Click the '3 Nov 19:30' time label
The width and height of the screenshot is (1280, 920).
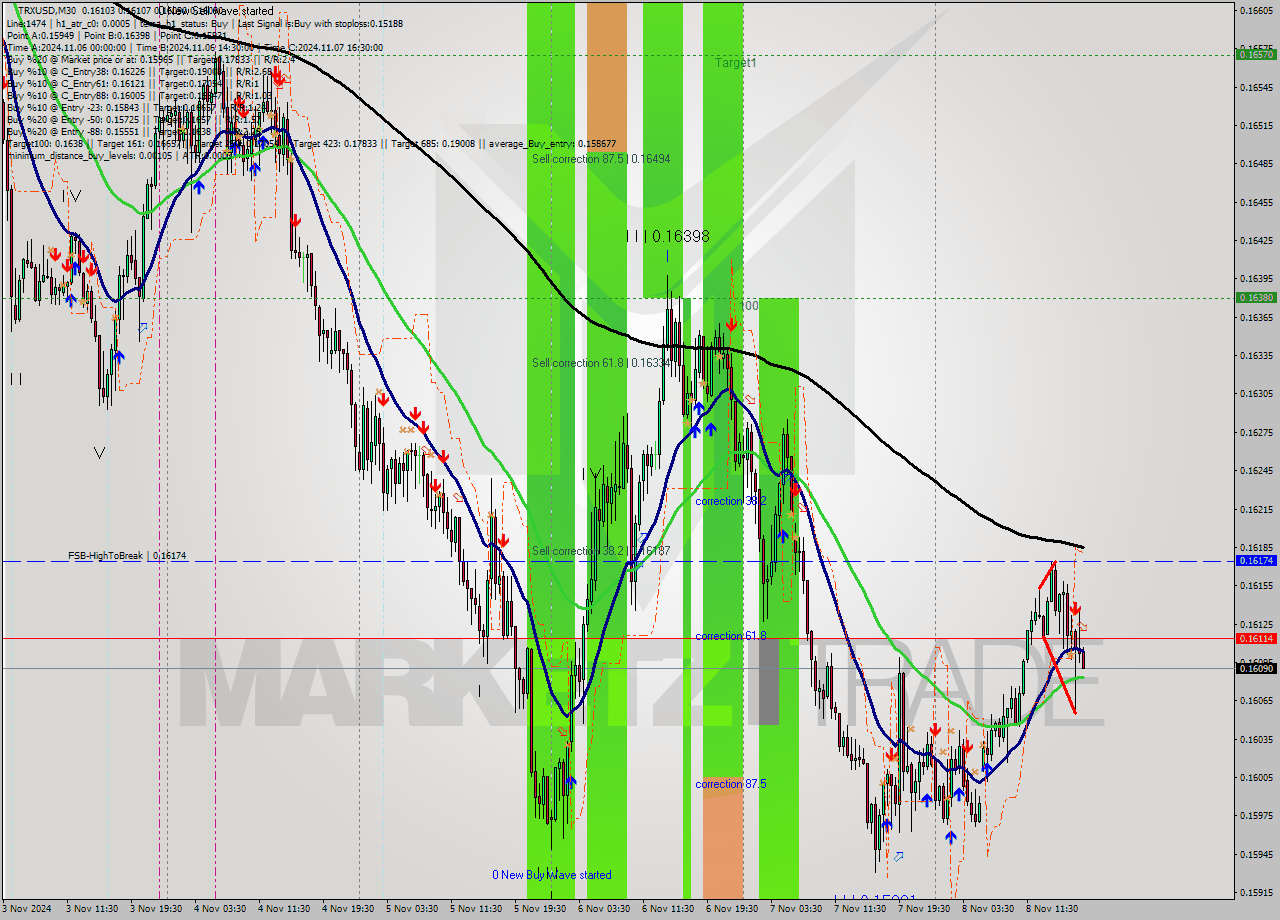click(x=156, y=909)
